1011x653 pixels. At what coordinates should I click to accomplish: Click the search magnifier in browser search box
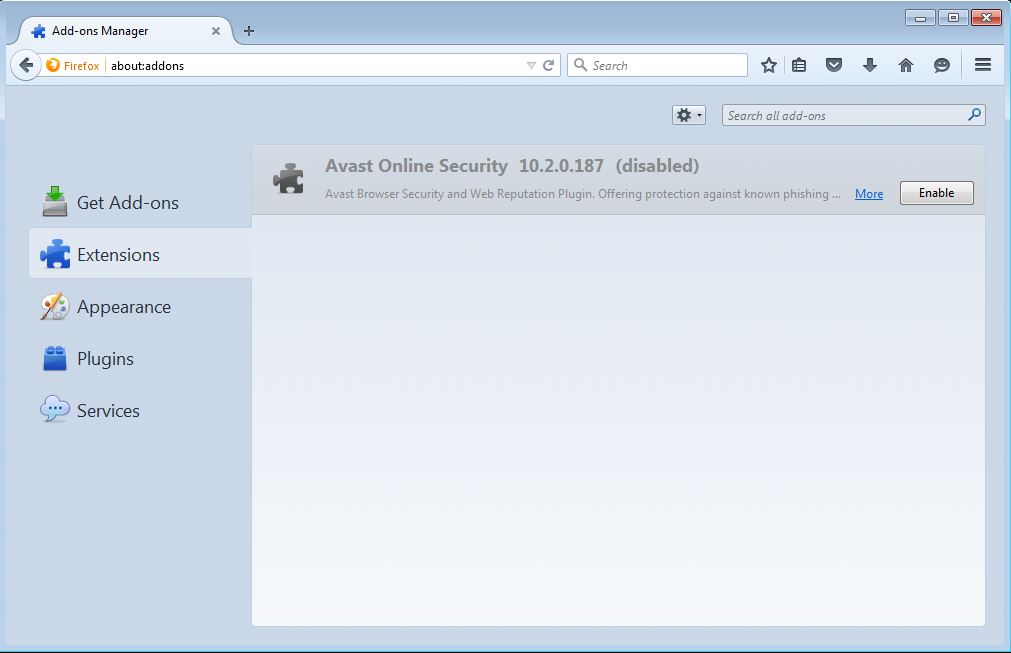[x=580, y=65]
